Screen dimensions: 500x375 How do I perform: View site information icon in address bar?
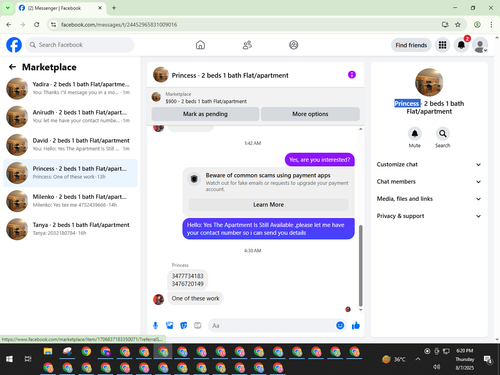[x=53, y=25]
